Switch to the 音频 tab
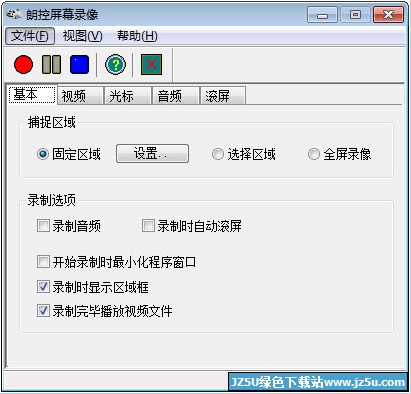Image resolution: width=411 pixels, height=394 pixels. click(x=176, y=96)
